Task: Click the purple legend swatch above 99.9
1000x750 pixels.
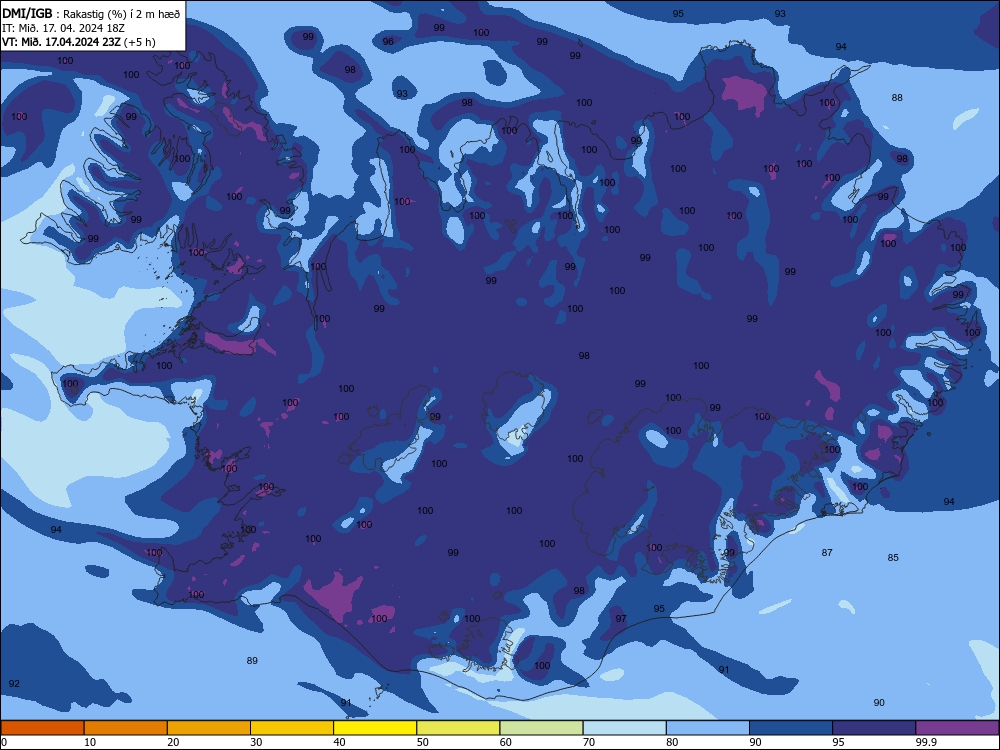Action: [x=957, y=728]
